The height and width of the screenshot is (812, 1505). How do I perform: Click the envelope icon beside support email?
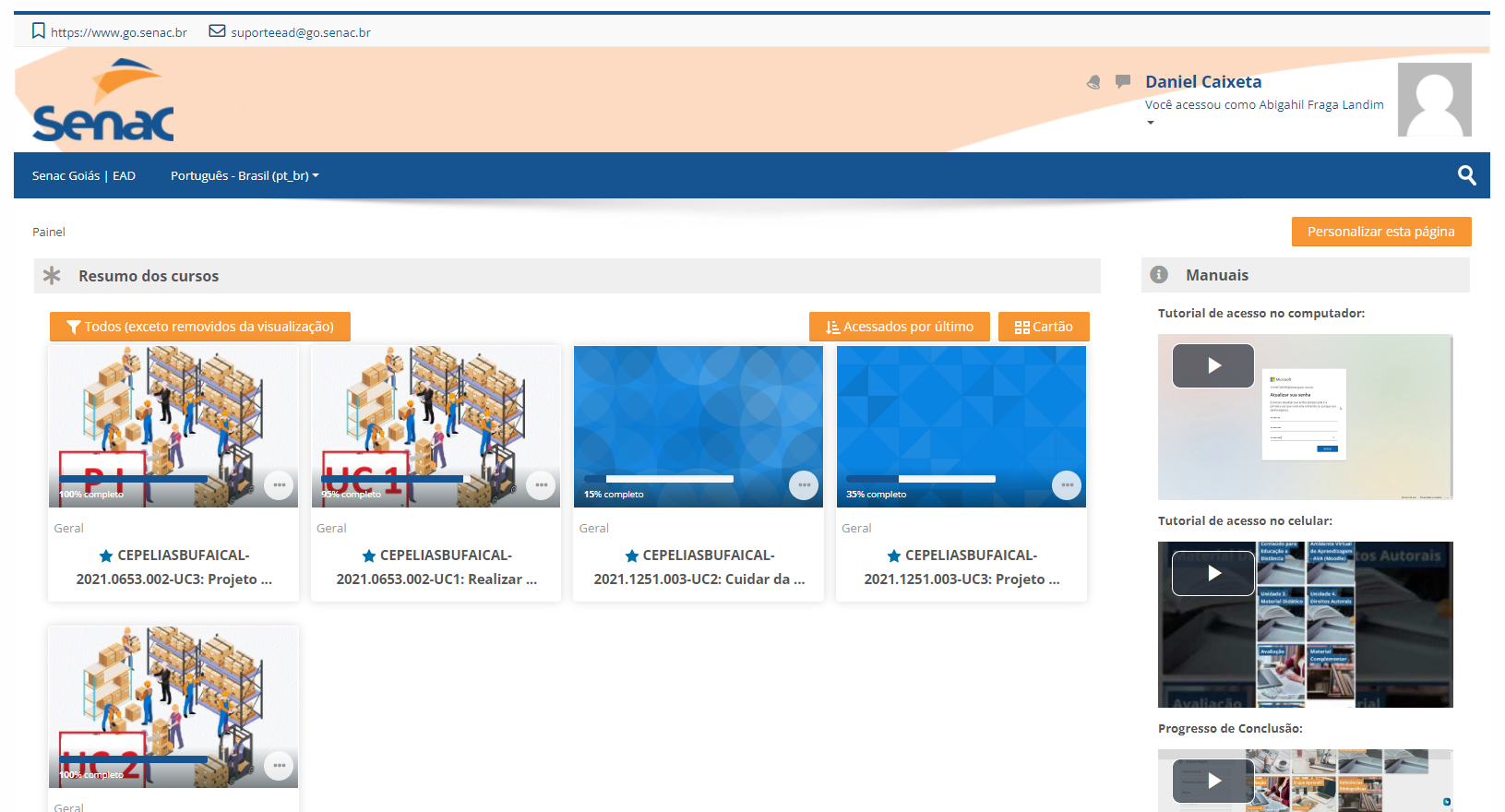217,31
